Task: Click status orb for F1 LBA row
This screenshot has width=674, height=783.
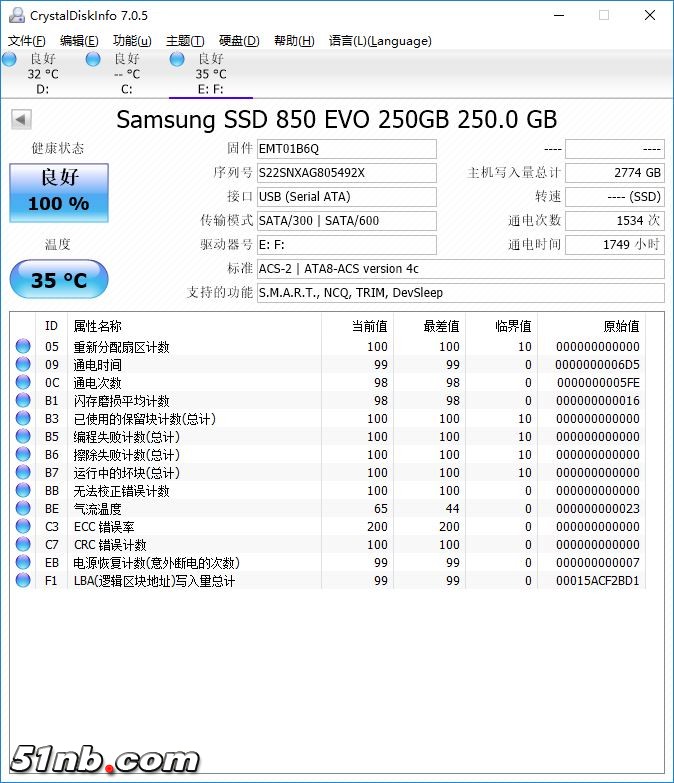Action: coord(23,581)
